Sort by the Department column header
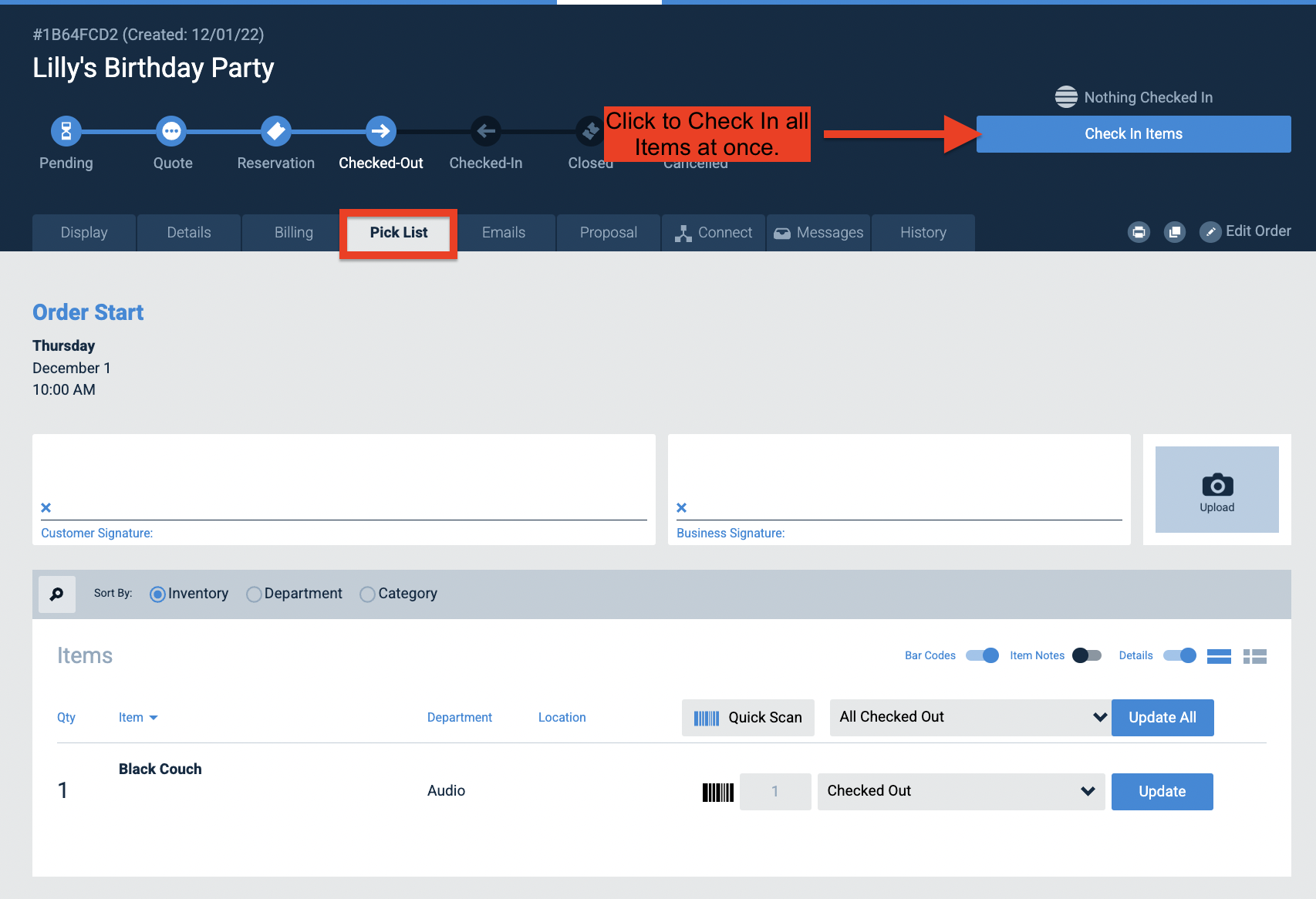The height and width of the screenshot is (899, 1316). [x=460, y=718]
